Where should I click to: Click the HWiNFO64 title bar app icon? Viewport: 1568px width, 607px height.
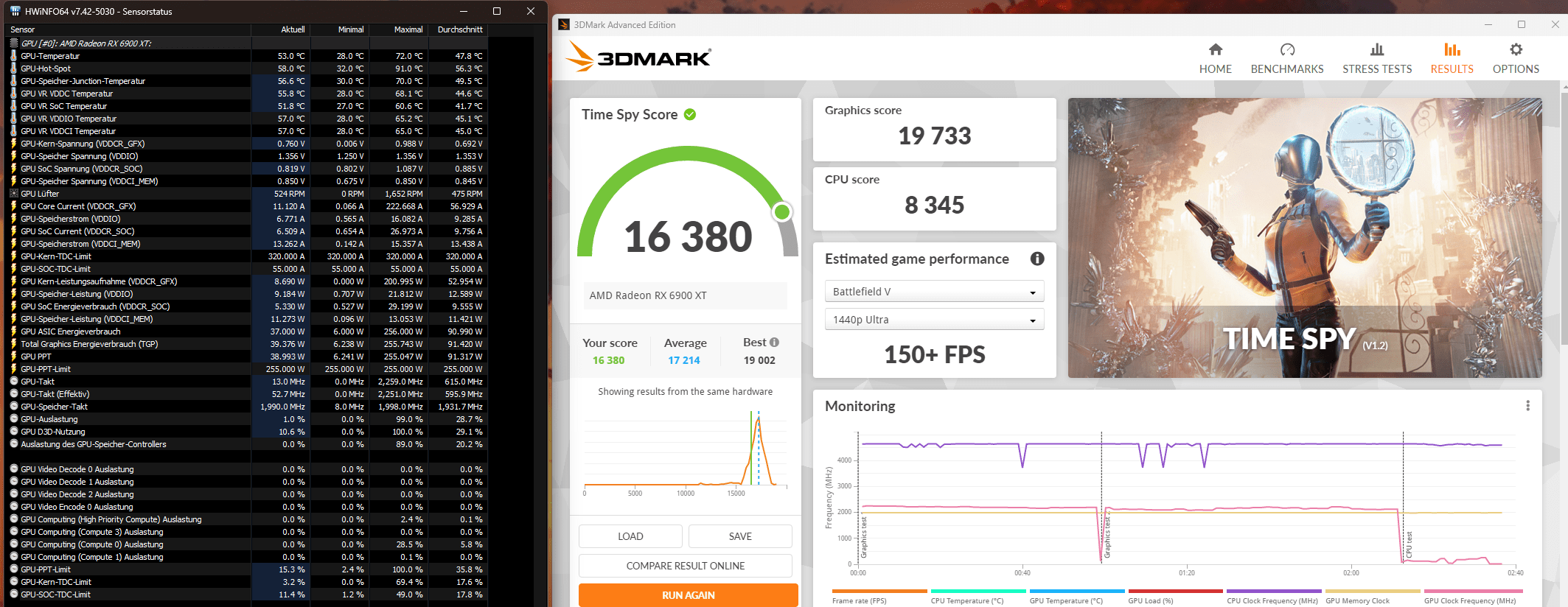coord(15,11)
